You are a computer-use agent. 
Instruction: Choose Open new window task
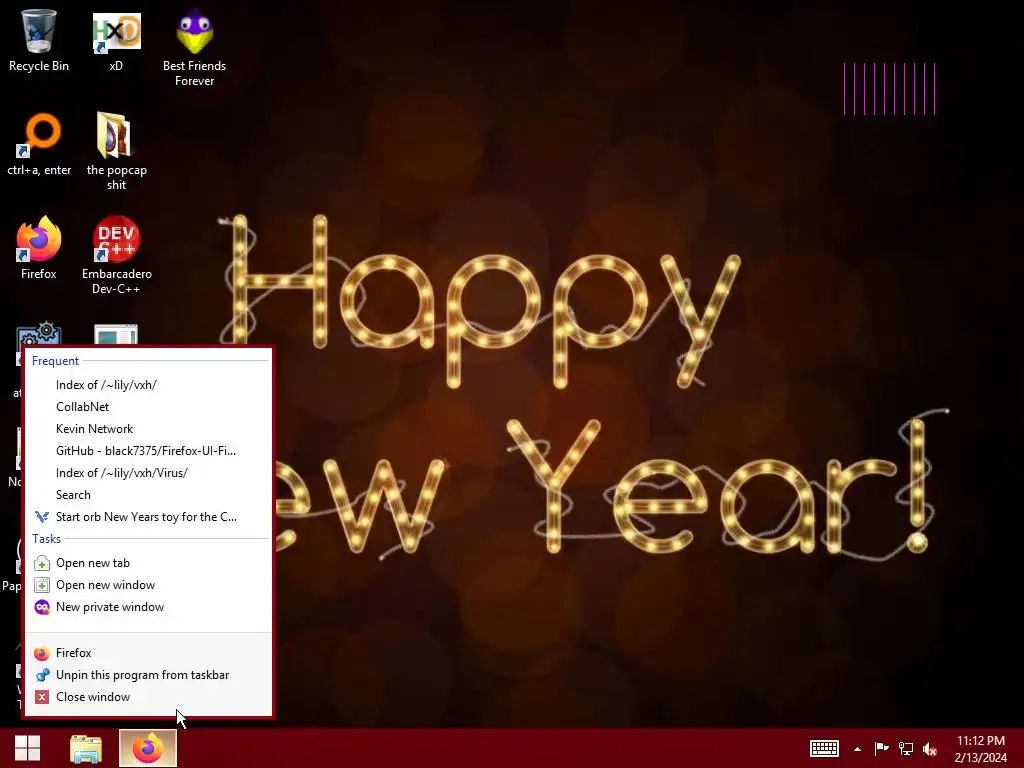pos(148,585)
